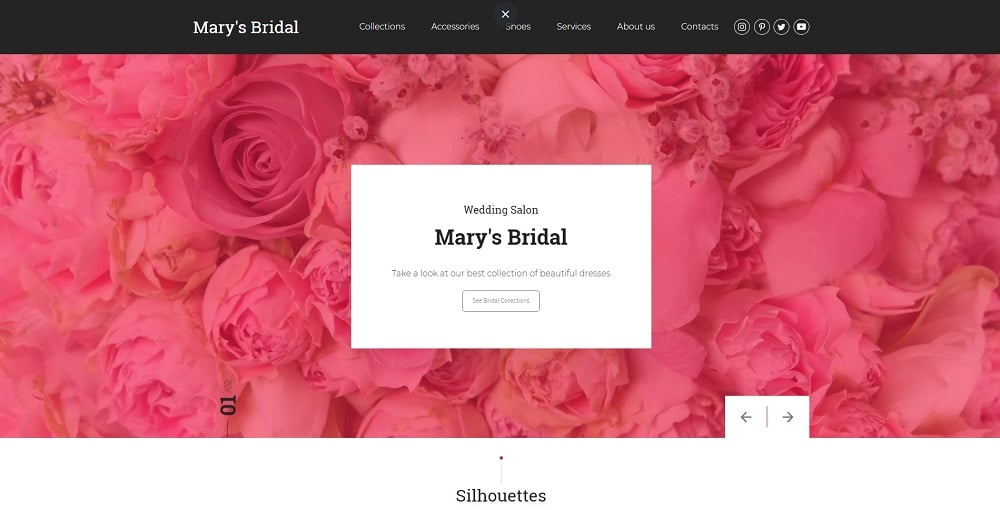Click the Mary's Bridal hero card title

coord(501,237)
